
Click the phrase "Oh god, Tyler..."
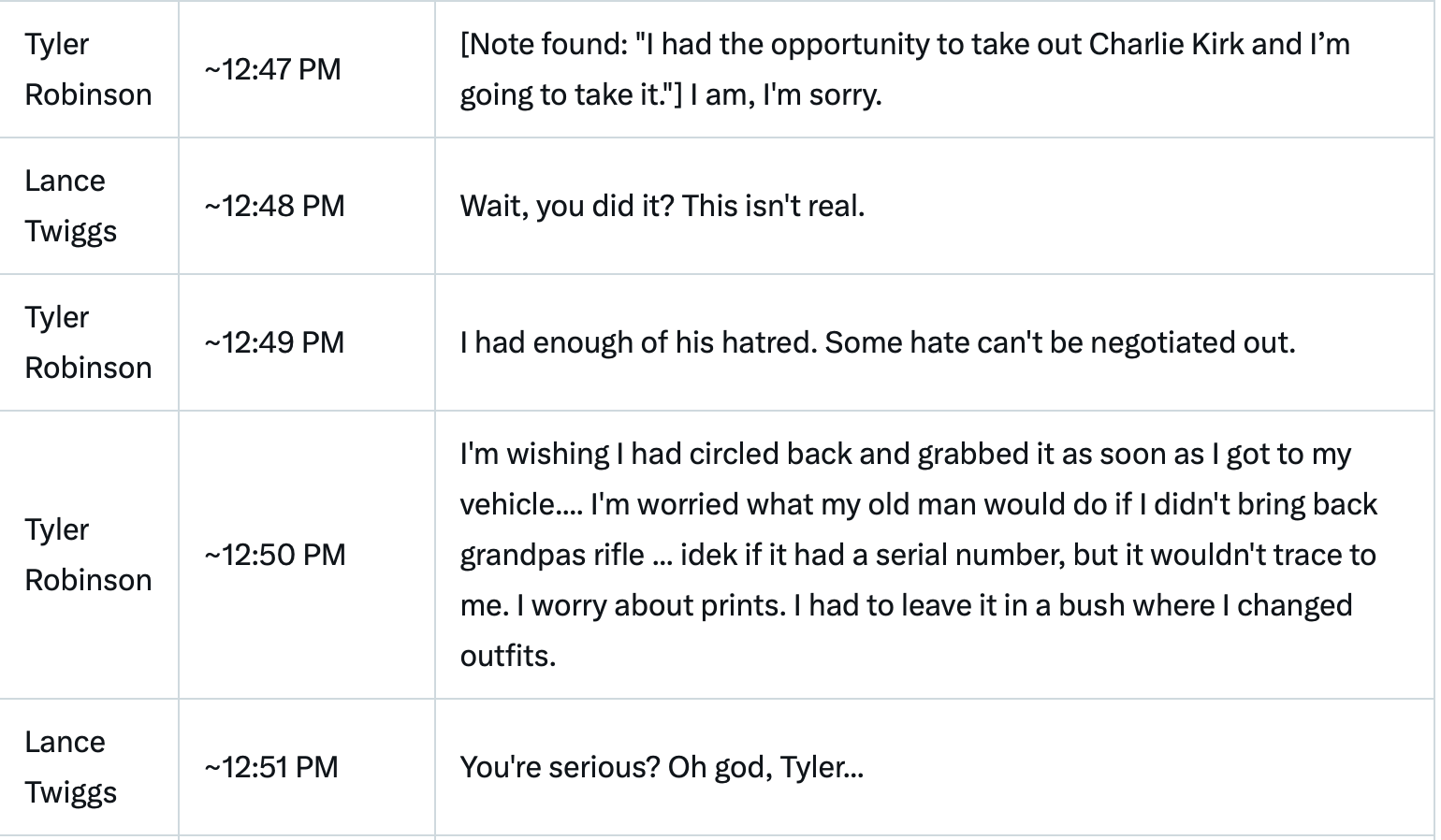coord(766,767)
